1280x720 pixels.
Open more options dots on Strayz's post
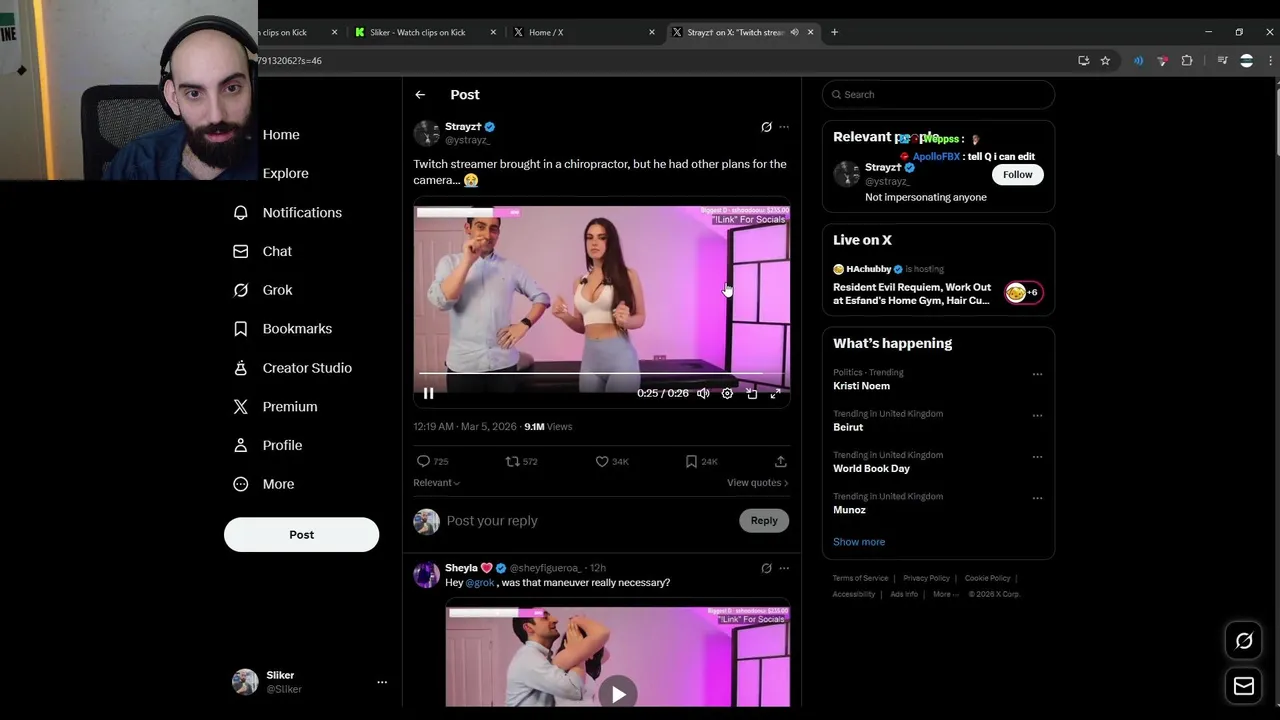pyautogui.click(x=784, y=127)
